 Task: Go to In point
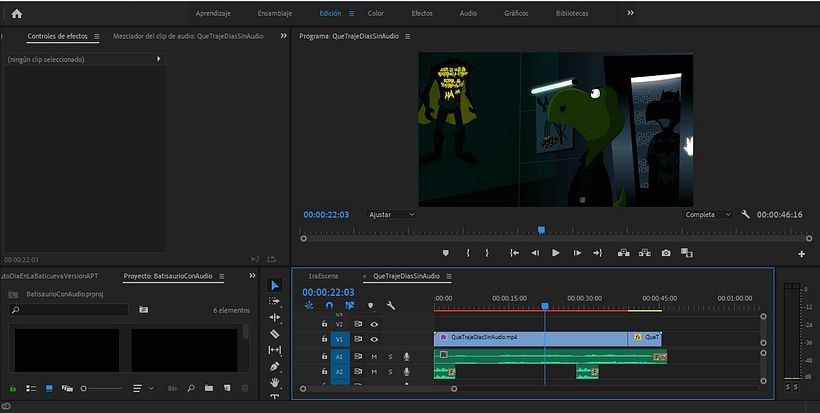[x=515, y=253]
